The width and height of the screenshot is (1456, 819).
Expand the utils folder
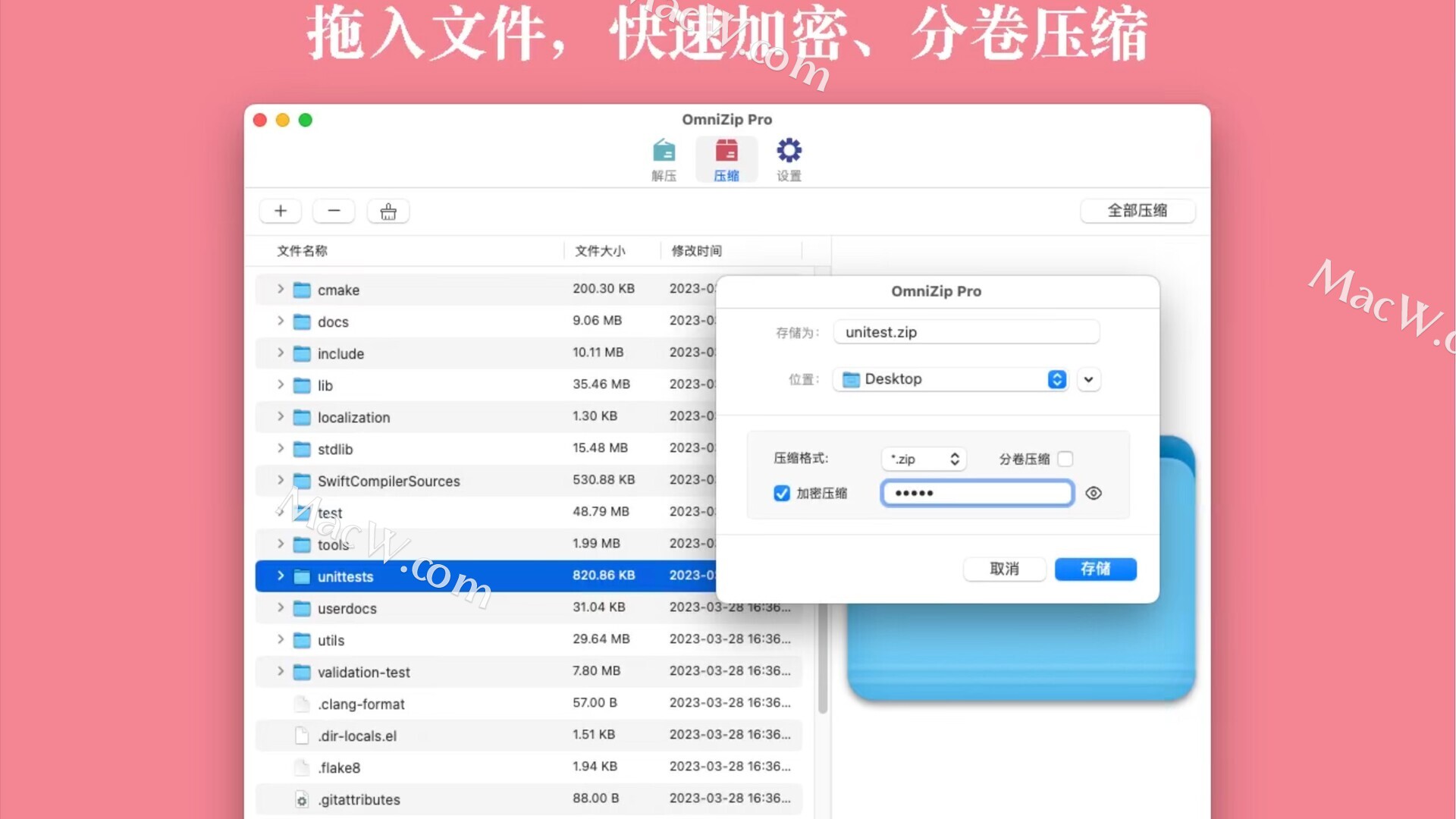(281, 639)
